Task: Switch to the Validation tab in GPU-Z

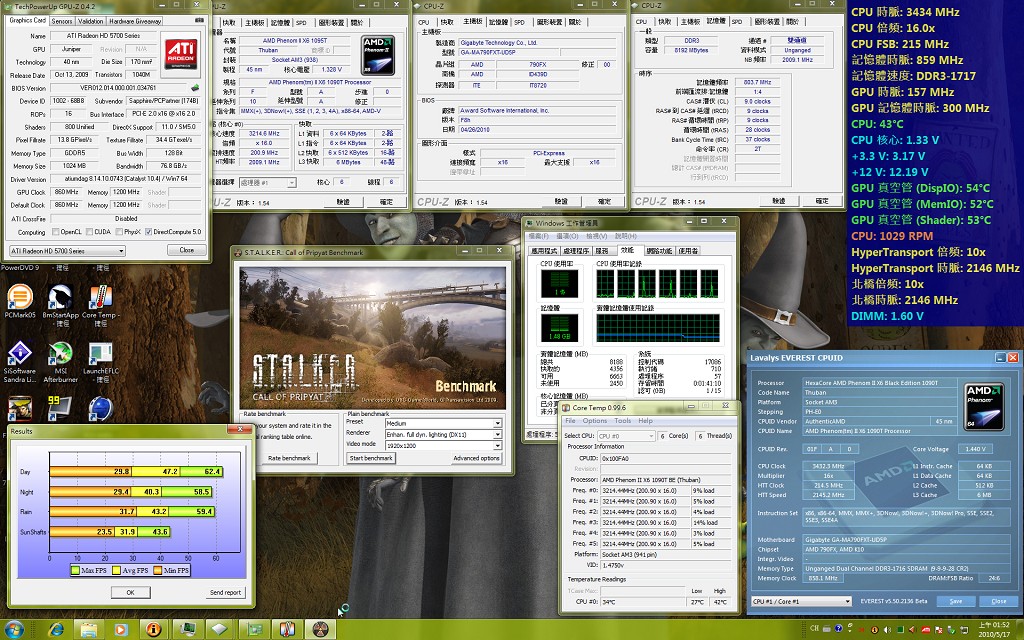Action: coord(91,21)
